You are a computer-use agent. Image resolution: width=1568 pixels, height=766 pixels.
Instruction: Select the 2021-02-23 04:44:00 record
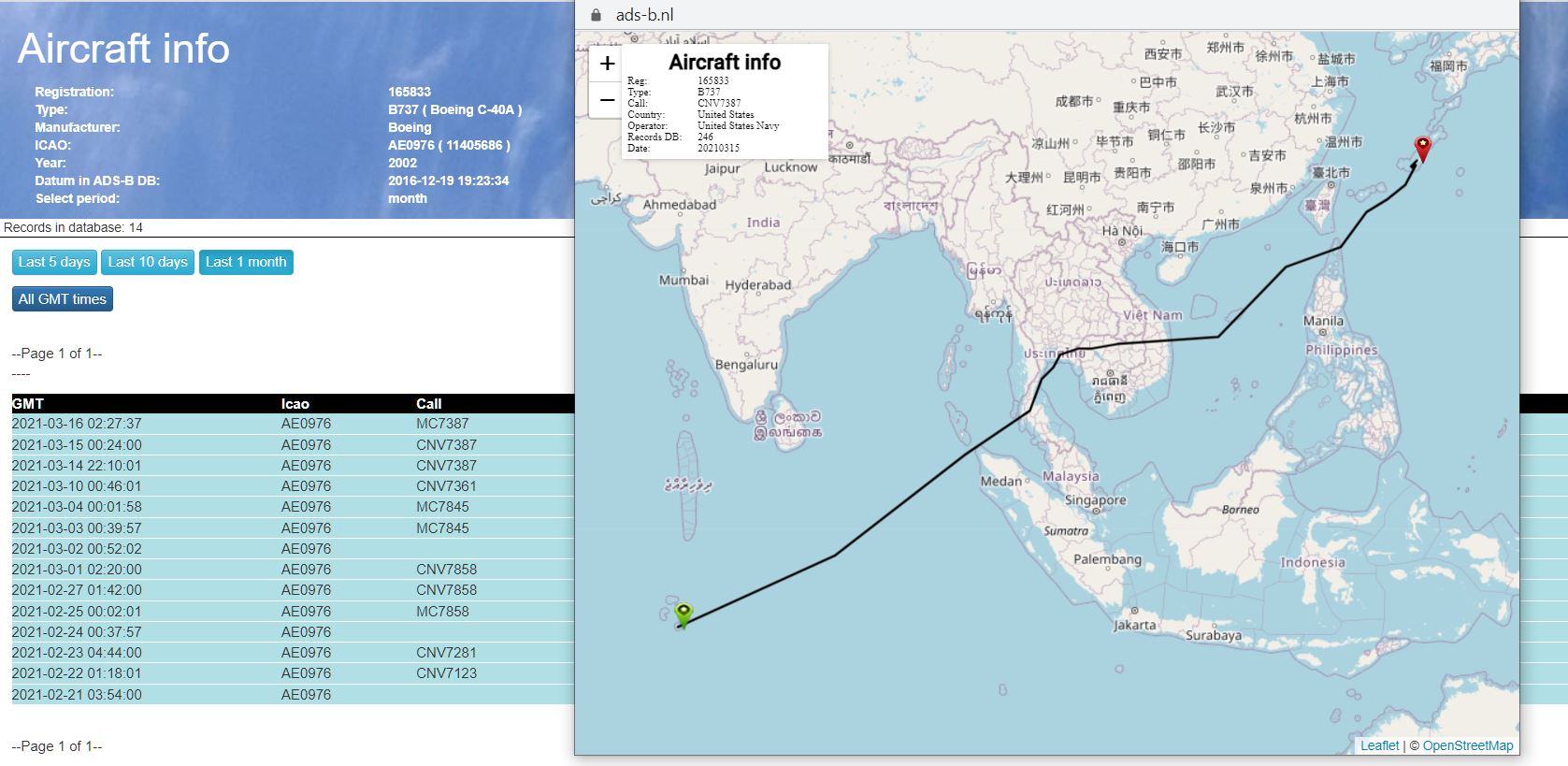(293, 653)
